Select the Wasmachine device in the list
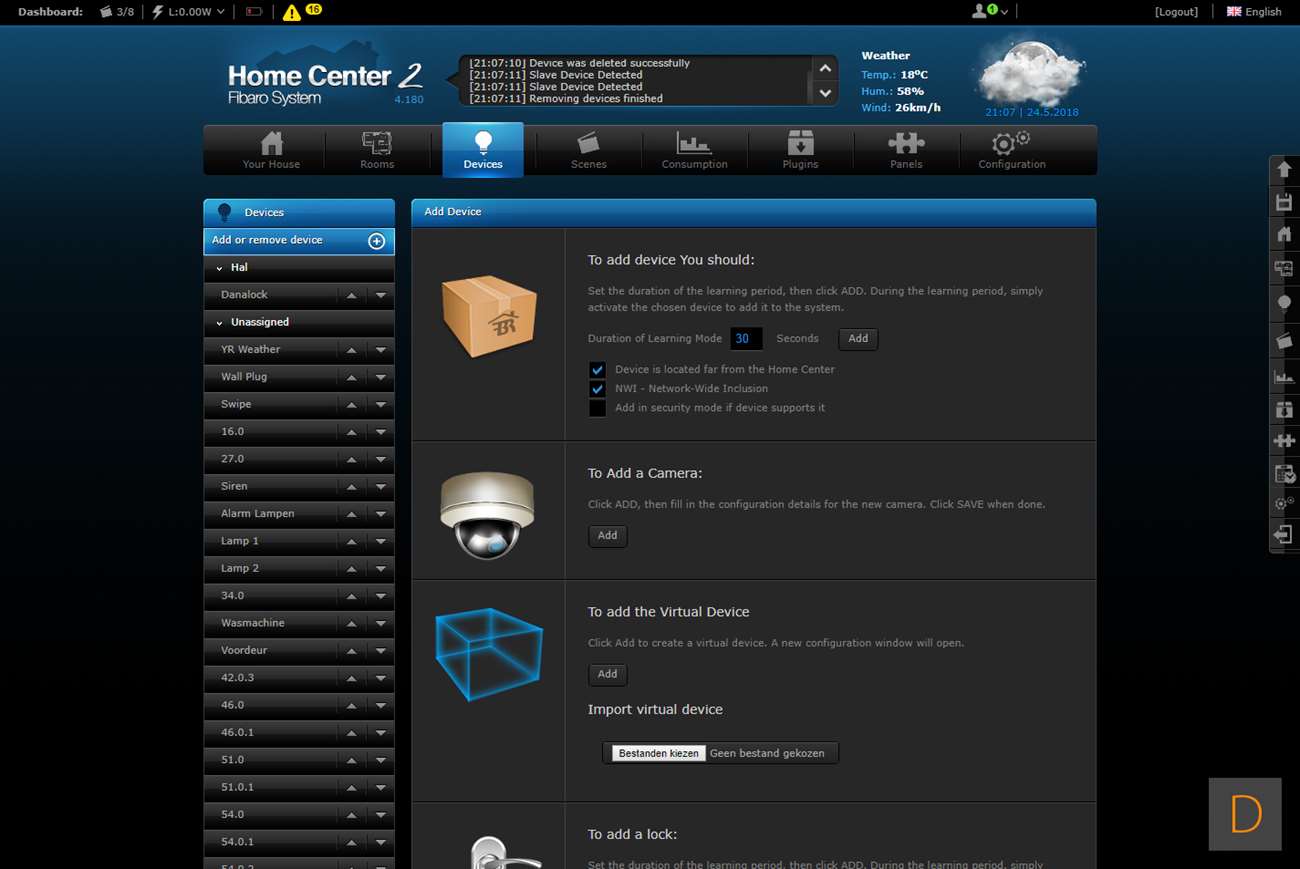Screen dimensions: 1300x869 point(299,623)
